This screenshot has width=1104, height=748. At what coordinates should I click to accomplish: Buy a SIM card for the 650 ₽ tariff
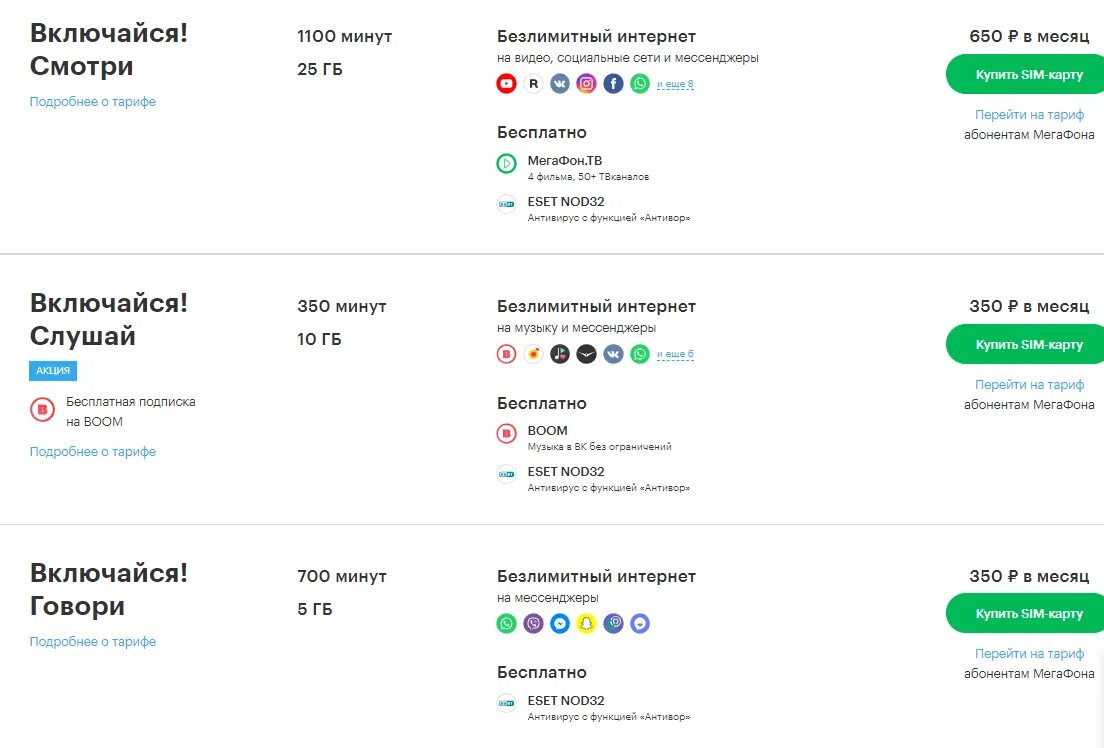pyautogui.click(x=1027, y=74)
